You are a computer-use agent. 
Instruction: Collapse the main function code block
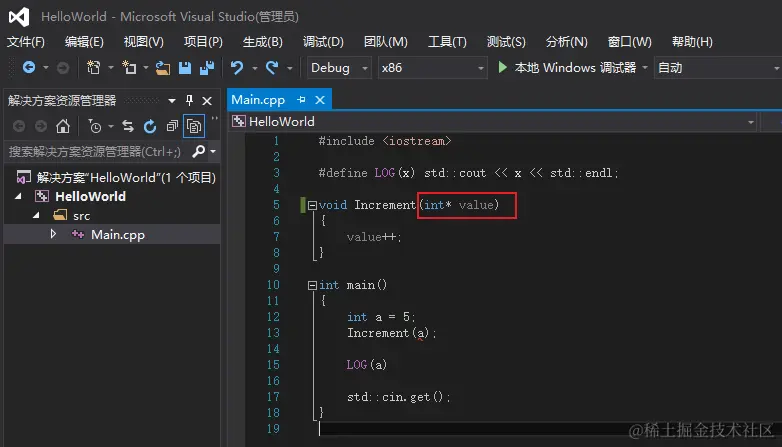[x=312, y=285]
